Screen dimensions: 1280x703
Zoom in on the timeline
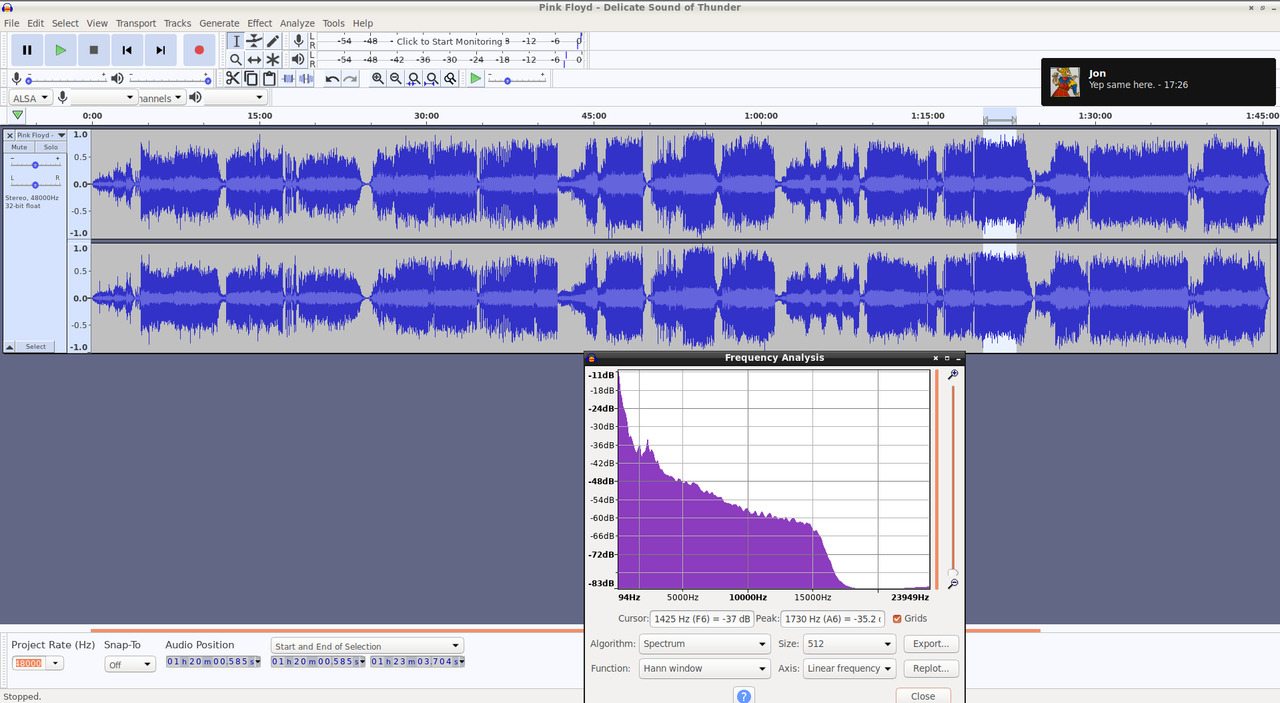[x=378, y=78]
